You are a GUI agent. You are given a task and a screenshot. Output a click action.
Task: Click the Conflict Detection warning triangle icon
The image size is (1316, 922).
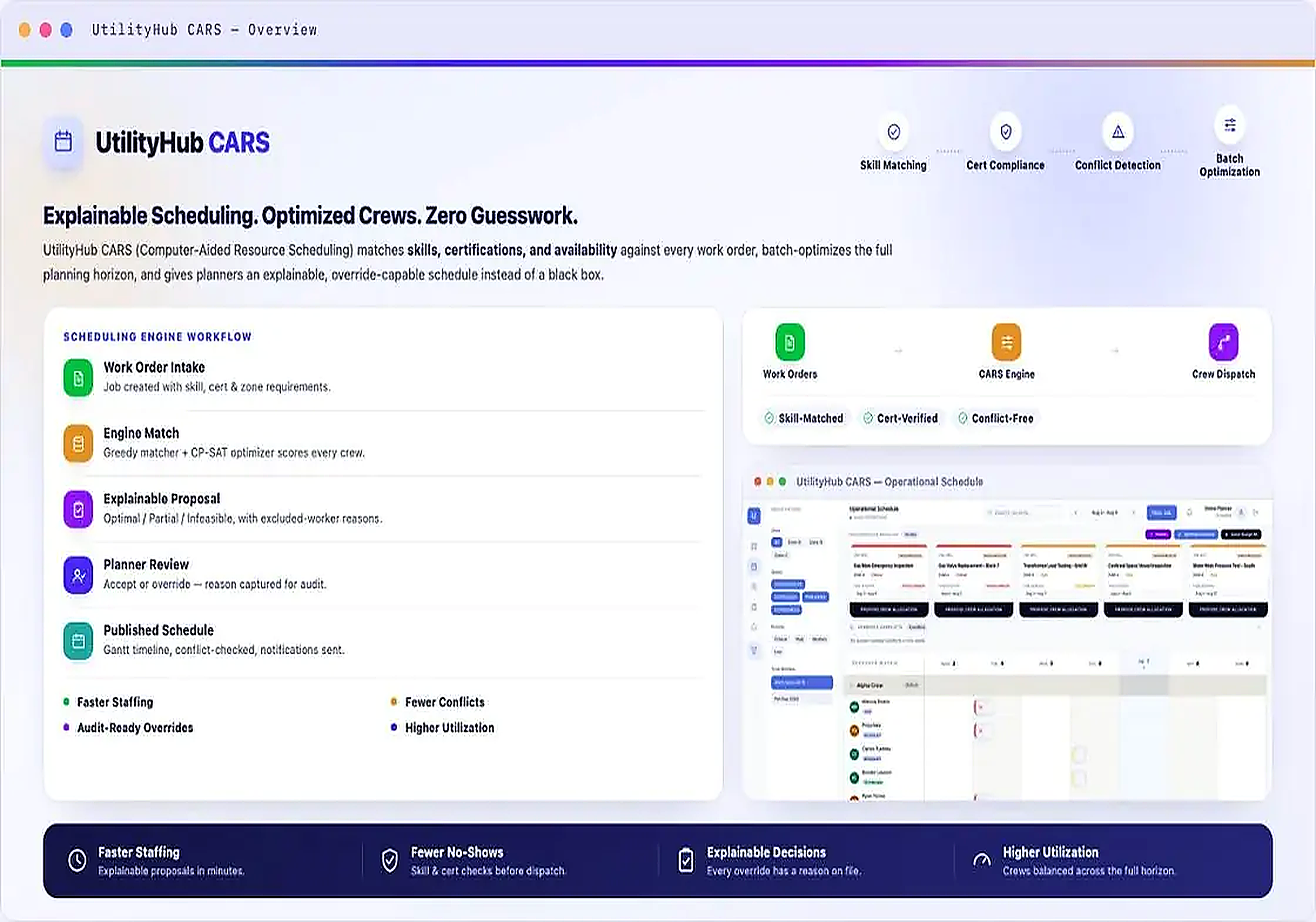pos(1118,132)
